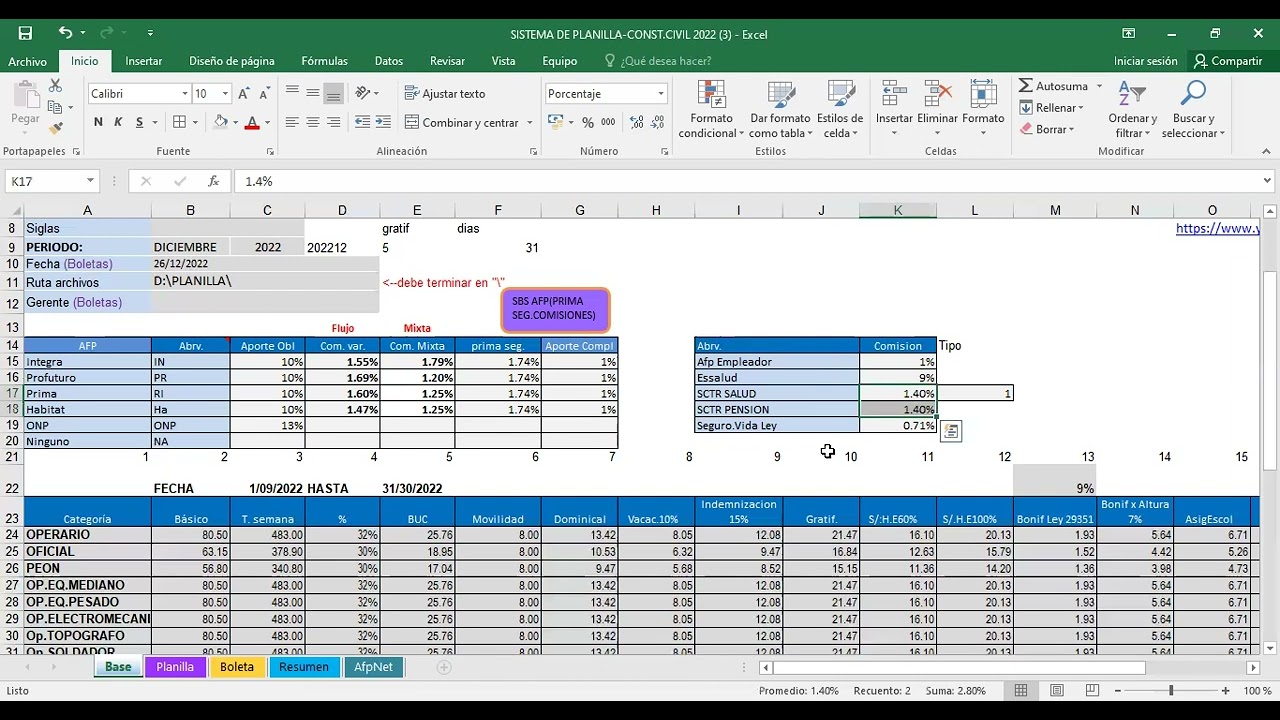Screen dimensions: 1280x720
Task: Open Ordenar y filtrar menu
Action: click(x=1132, y=110)
